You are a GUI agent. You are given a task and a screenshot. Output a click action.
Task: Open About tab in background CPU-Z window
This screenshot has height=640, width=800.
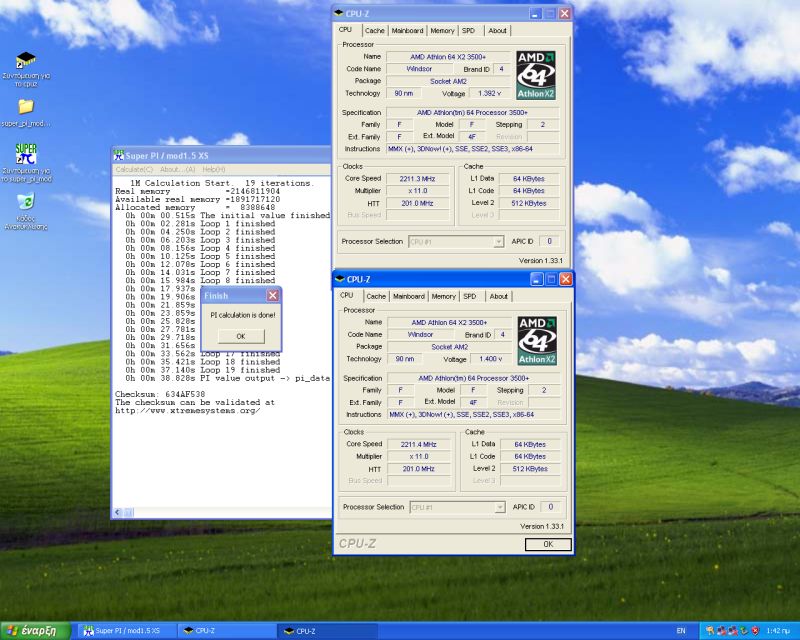coord(497,31)
